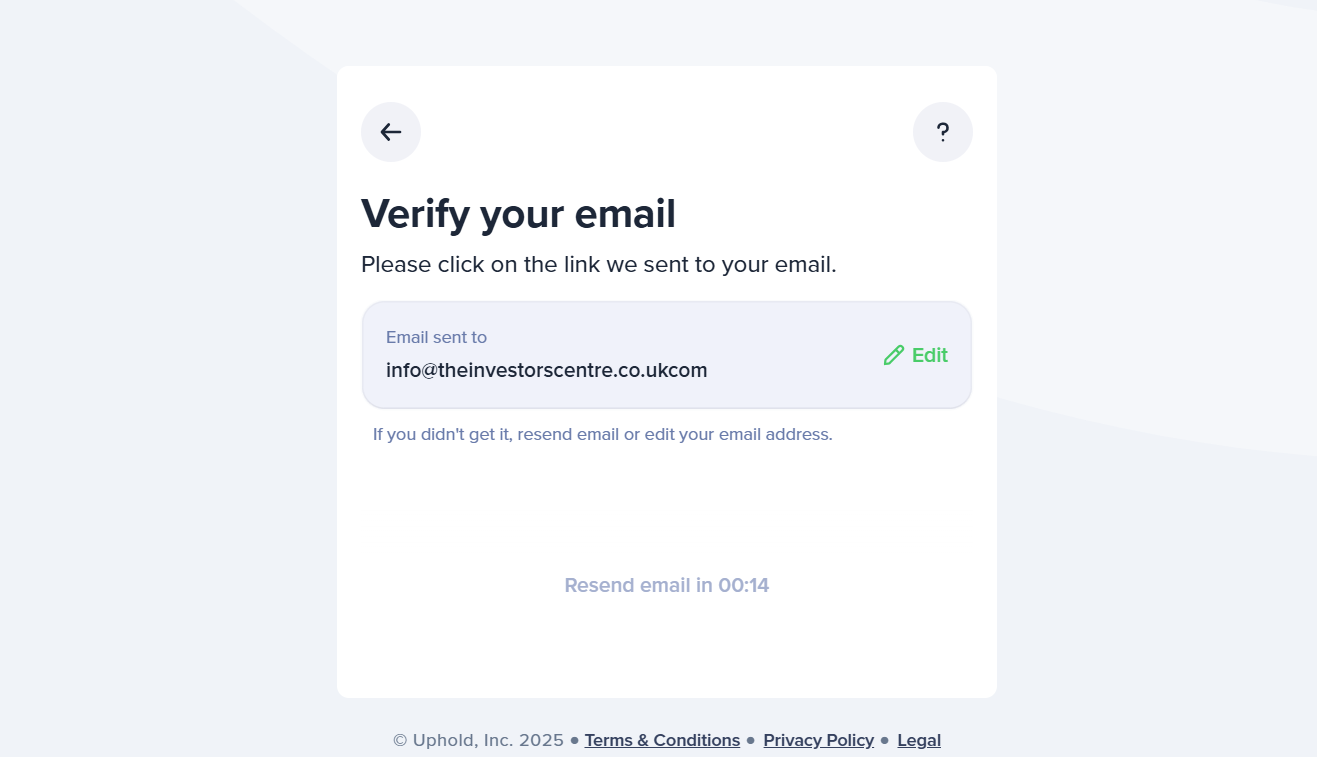This screenshot has width=1317, height=757.
Task: Click the 'Please click on the link' instruction
Action: (x=599, y=265)
